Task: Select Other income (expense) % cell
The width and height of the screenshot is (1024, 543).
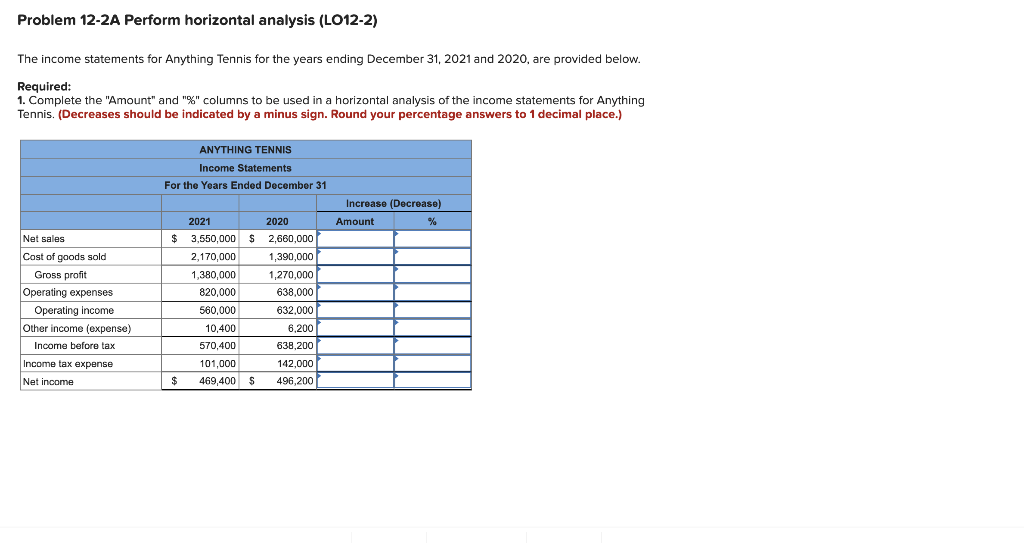Action: (432, 328)
